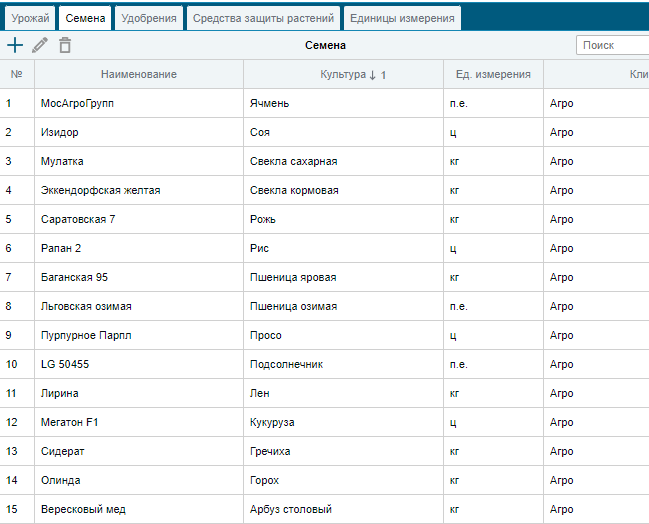Switch to the Урожай tab
The image size is (649, 524).
(30, 18)
